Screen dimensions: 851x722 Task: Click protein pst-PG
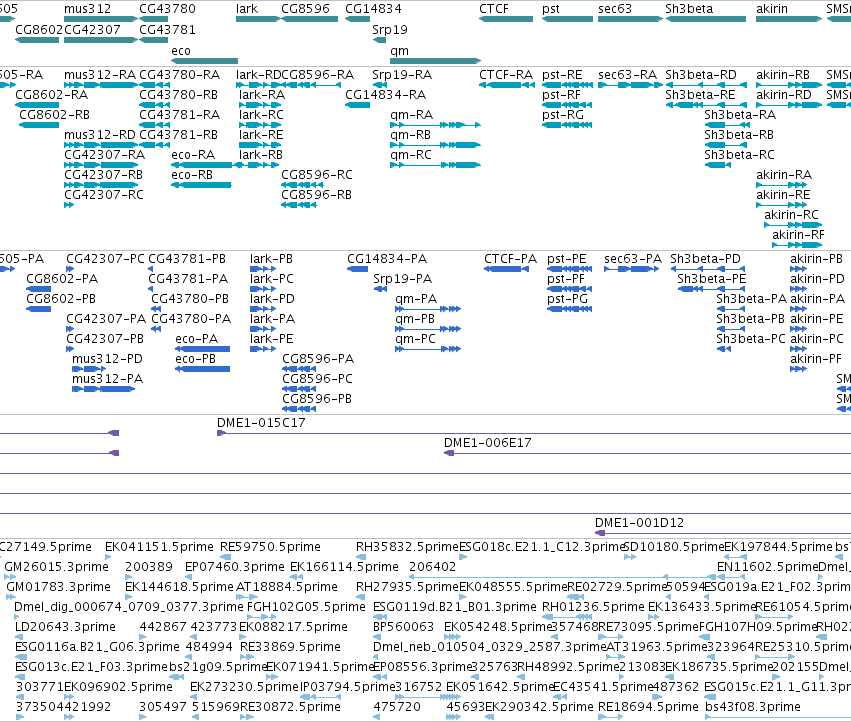click(568, 299)
